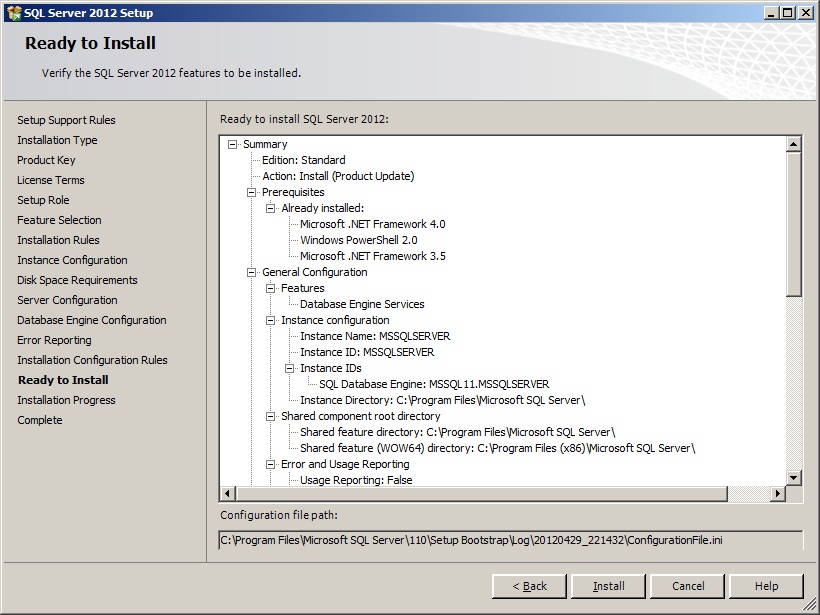The image size is (820, 615).
Task: Select the Product Key step
Action: pyautogui.click(x=46, y=160)
